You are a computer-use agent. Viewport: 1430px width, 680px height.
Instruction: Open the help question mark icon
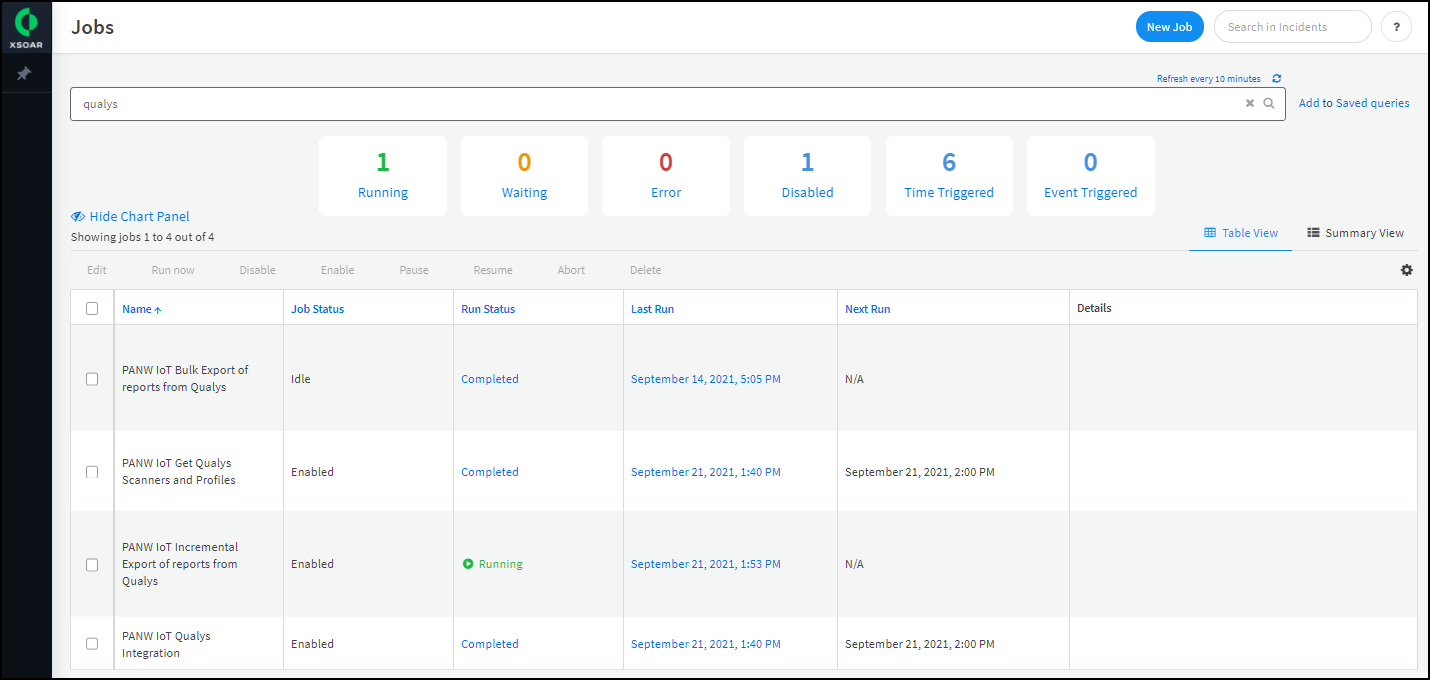pos(1395,27)
